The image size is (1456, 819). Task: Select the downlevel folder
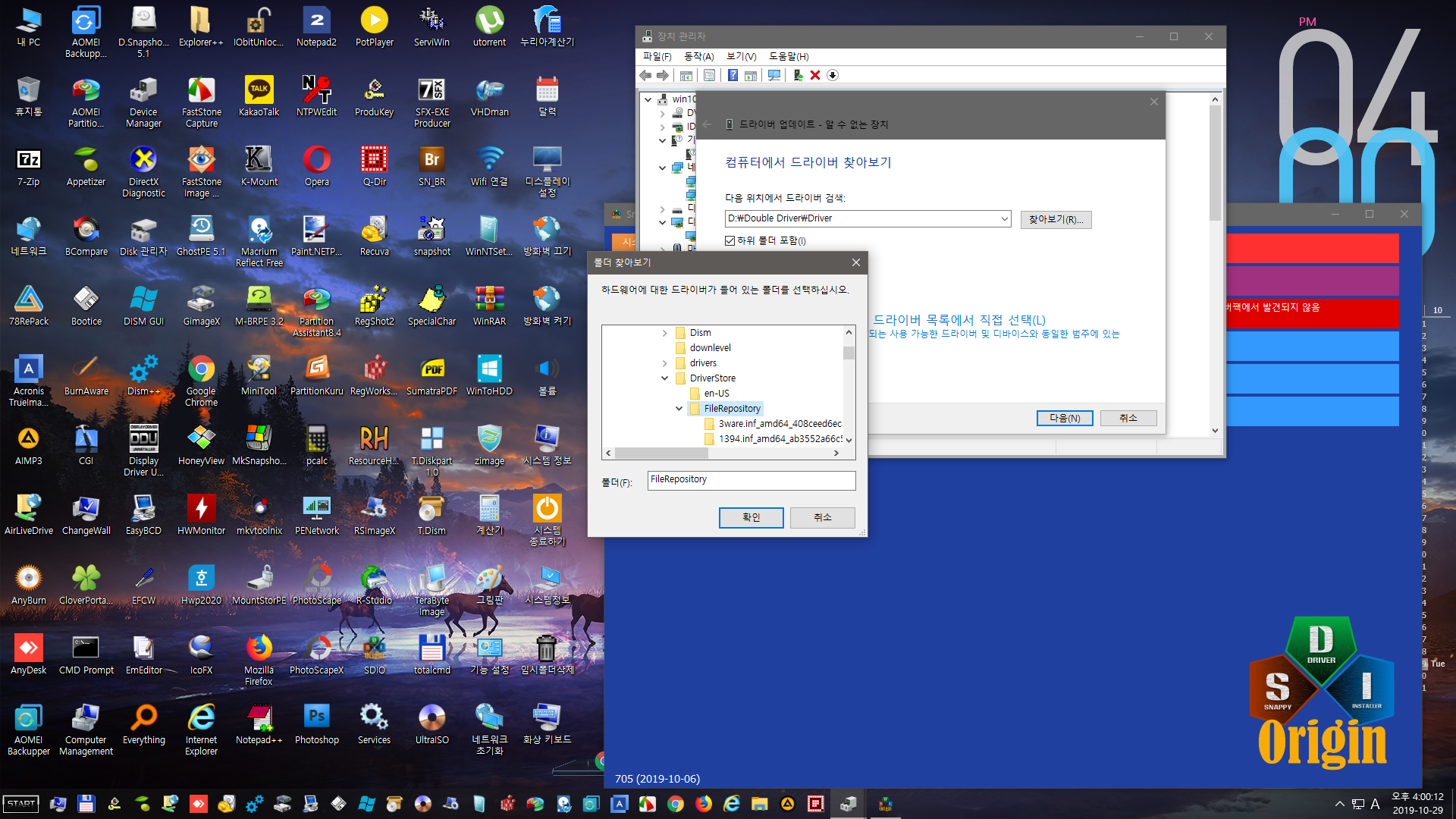tap(710, 348)
